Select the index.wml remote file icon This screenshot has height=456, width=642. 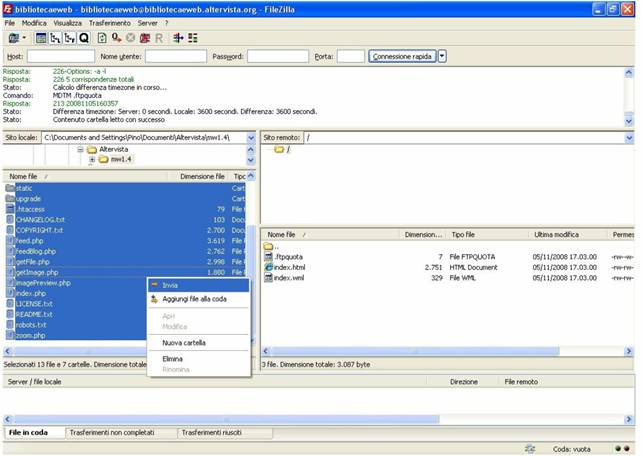[x=268, y=278]
